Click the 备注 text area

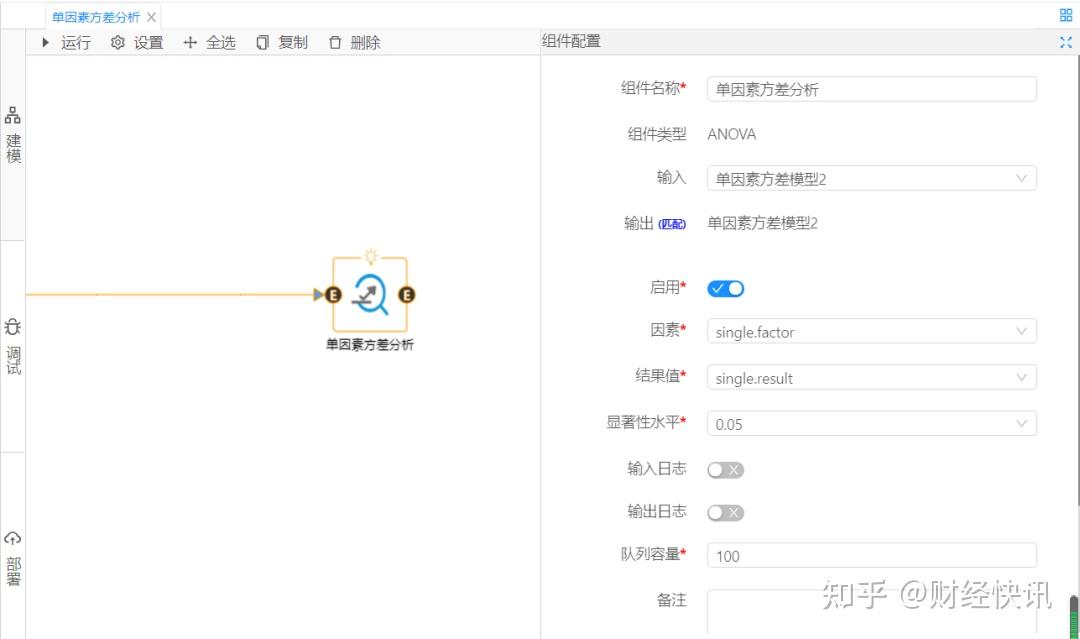pos(871,613)
